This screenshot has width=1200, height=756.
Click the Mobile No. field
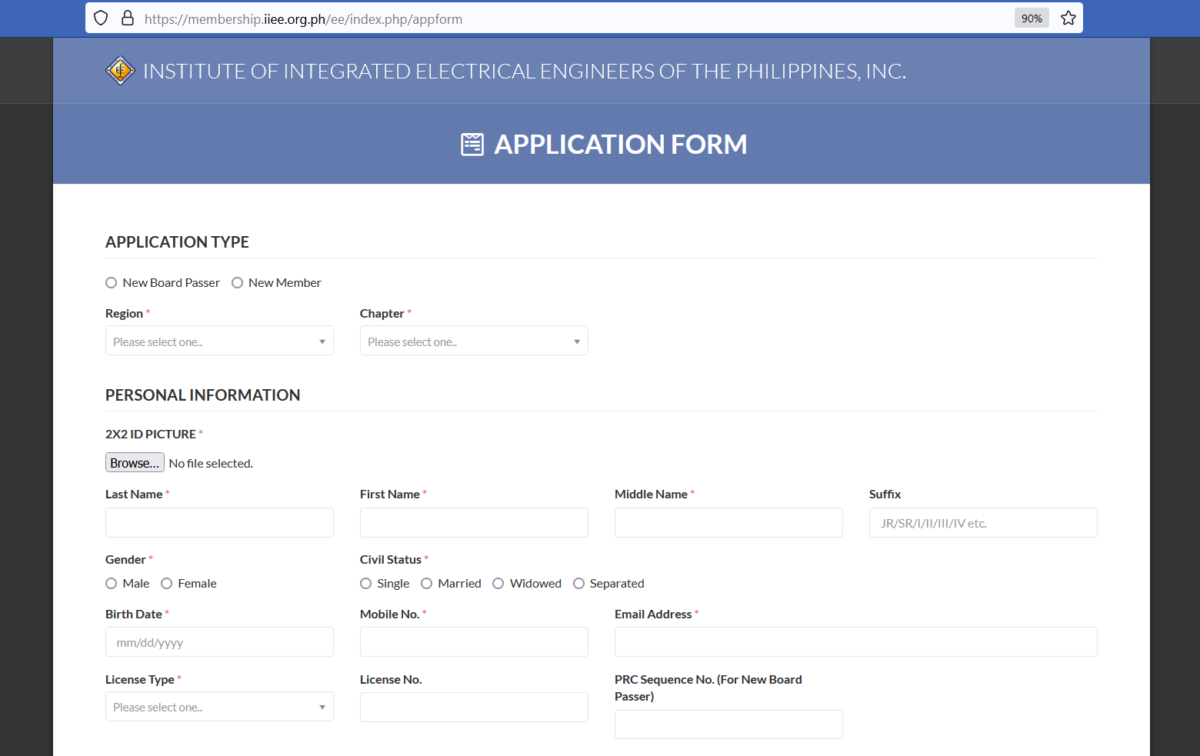474,642
